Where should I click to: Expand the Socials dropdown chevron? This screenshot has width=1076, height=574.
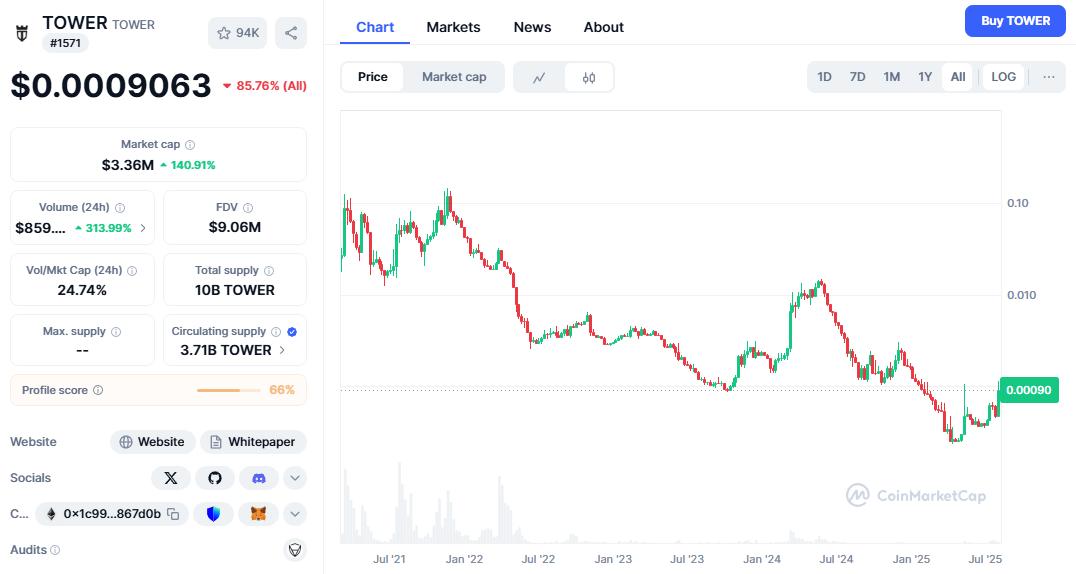pyautogui.click(x=294, y=478)
